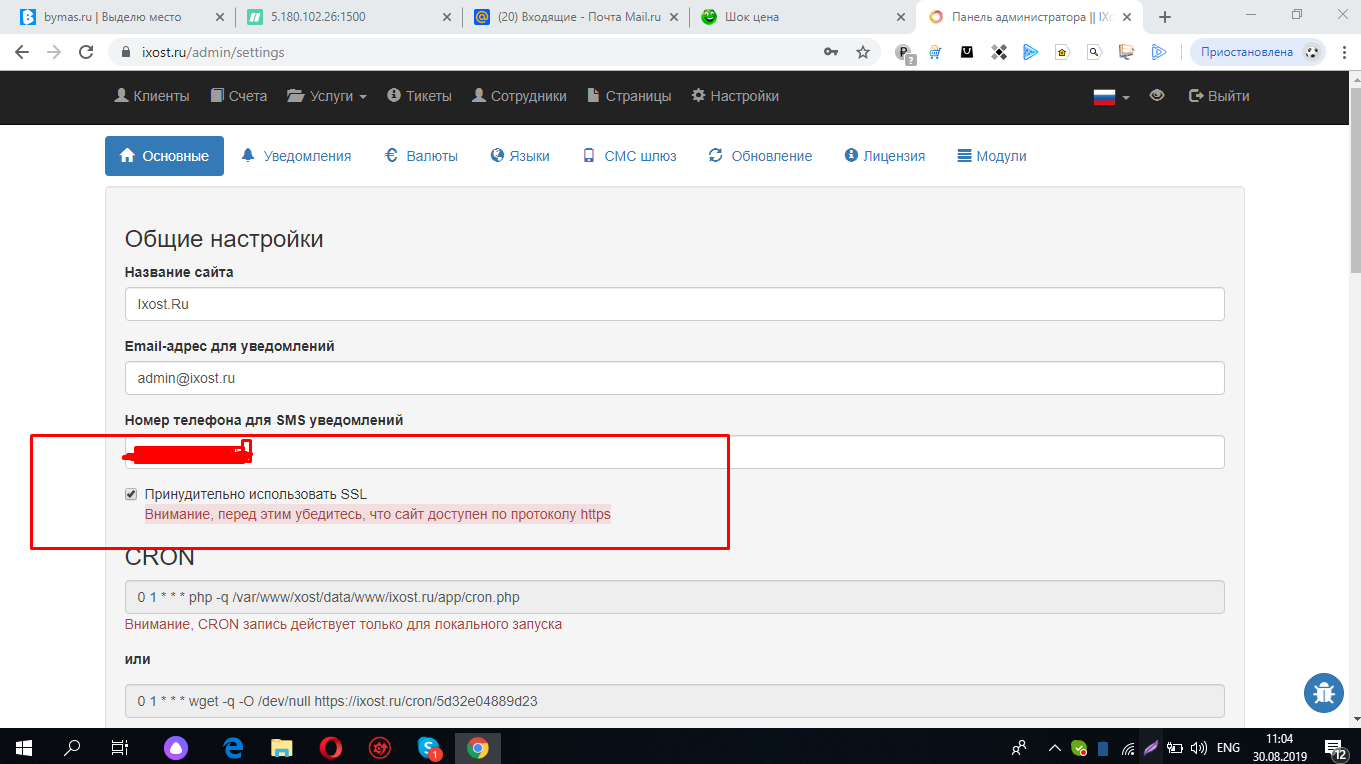Open Edge browser from taskbar
Viewport: 1361px width, 764px height.
point(234,747)
